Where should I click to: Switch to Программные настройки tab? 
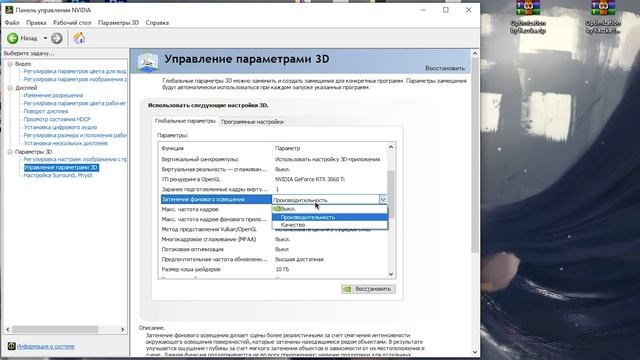(x=252, y=122)
